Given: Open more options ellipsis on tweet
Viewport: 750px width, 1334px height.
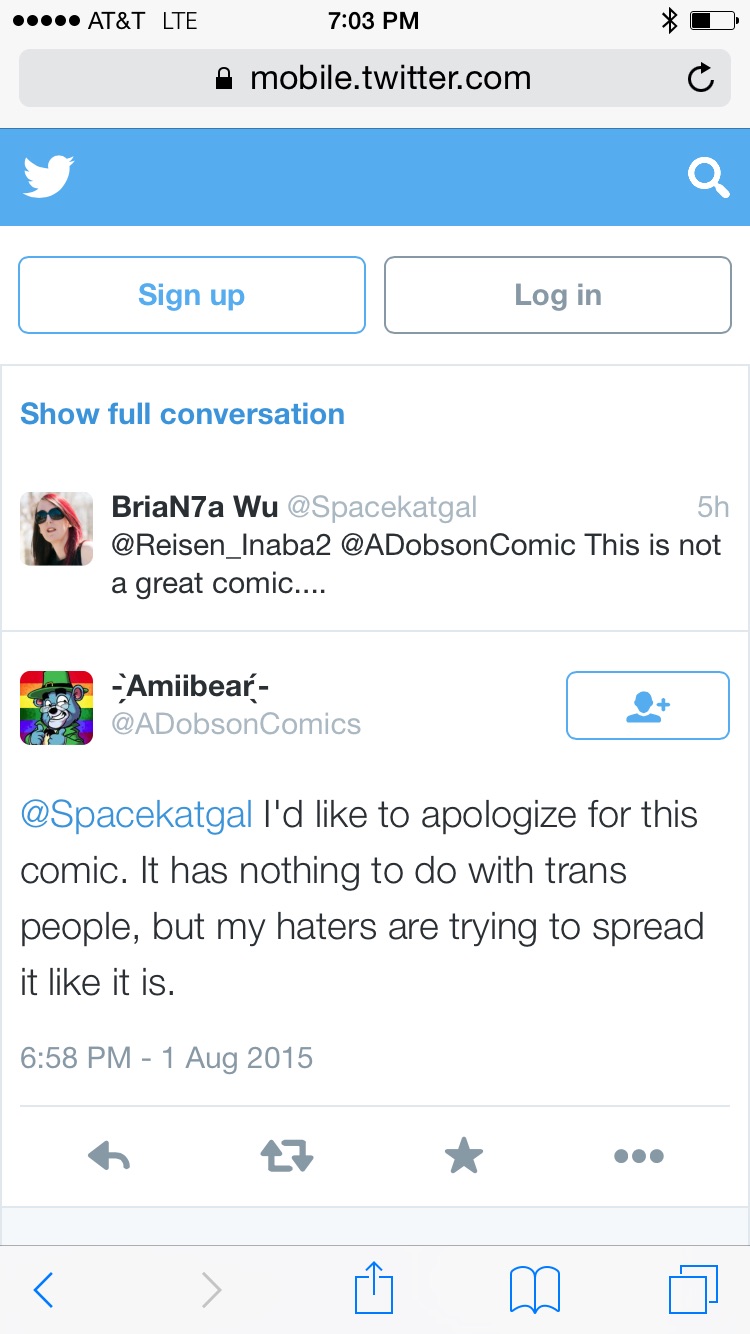Looking at the screenshot, I should [x=639, y=1157].
